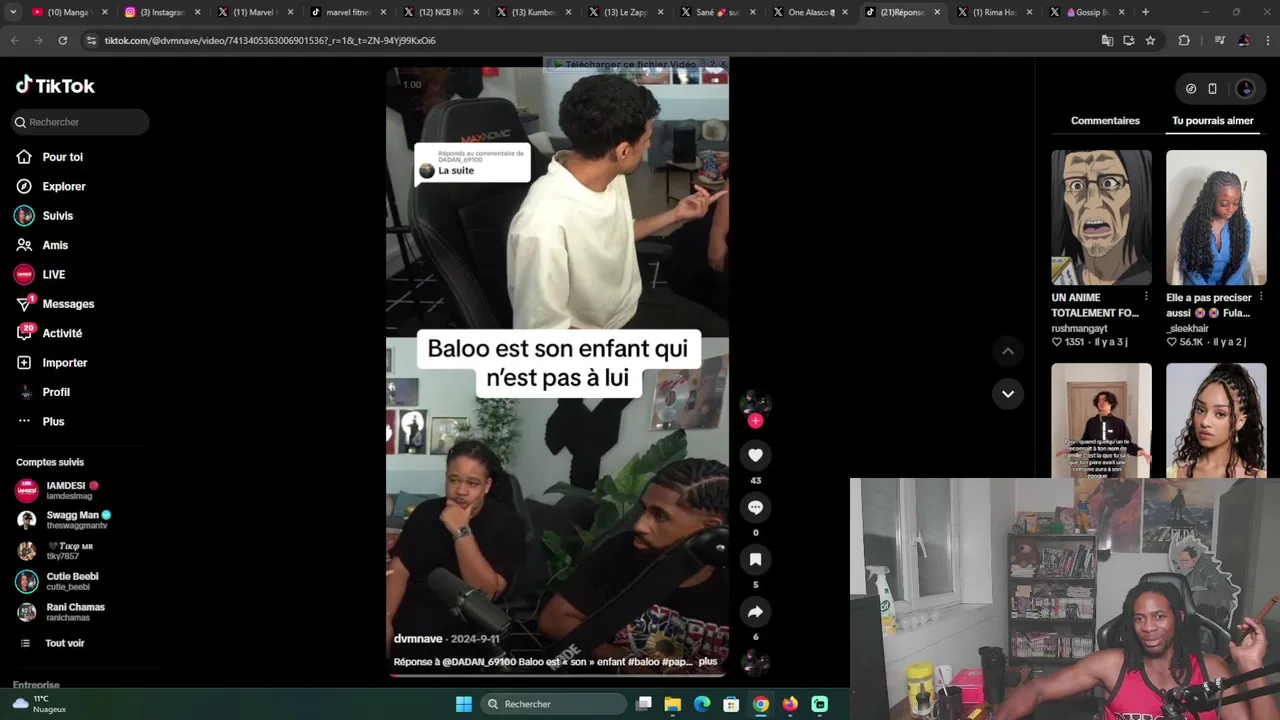Like the video with heart icon

tap(755, 455)
